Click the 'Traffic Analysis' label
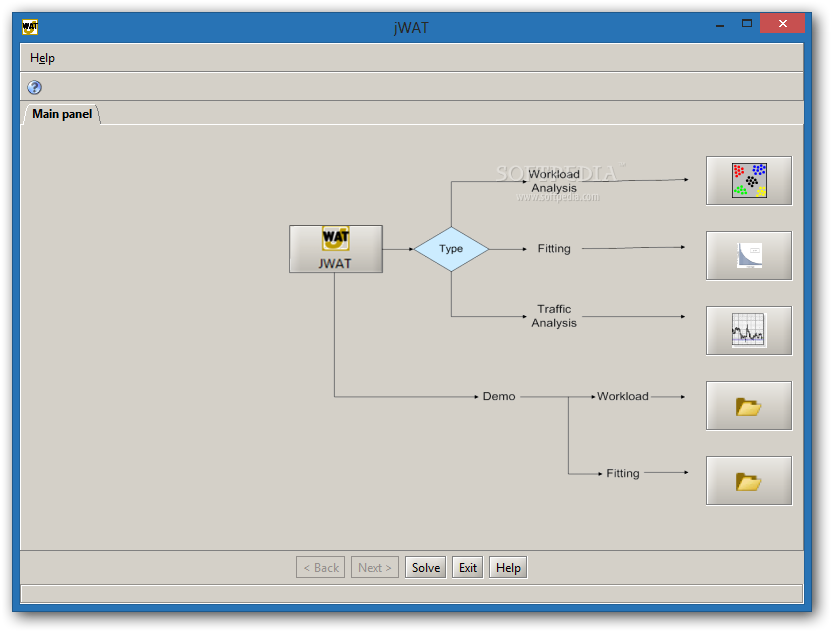Screen dimensions: 832x632 554,316
